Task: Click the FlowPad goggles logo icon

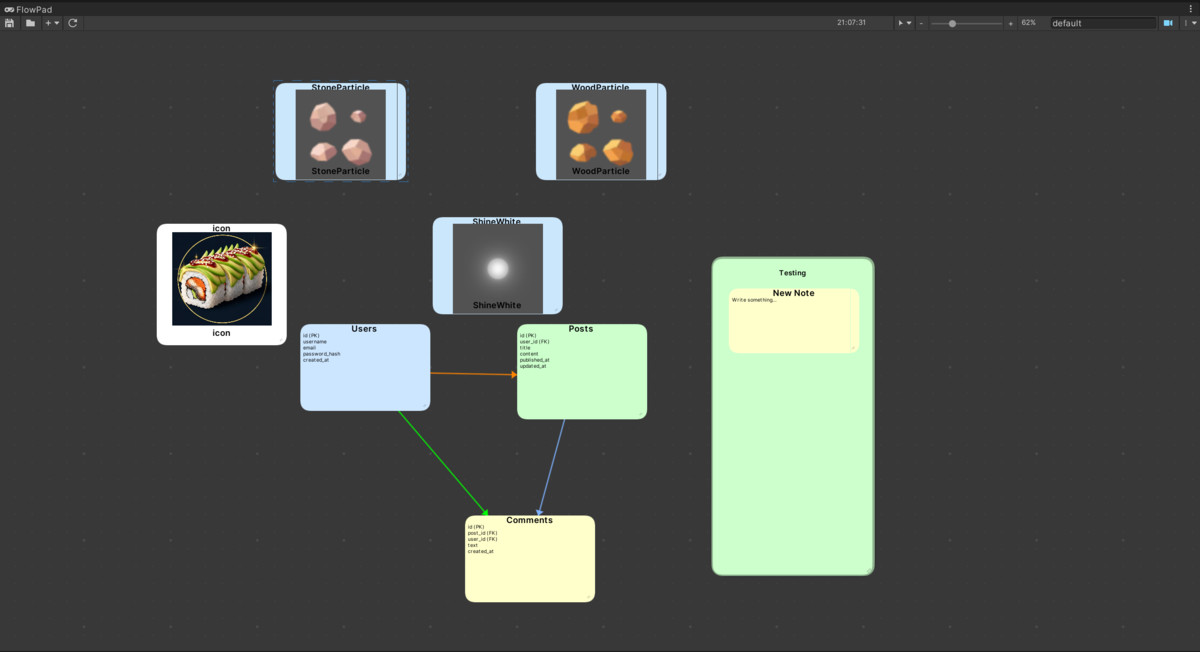Action: pos(9,8)
